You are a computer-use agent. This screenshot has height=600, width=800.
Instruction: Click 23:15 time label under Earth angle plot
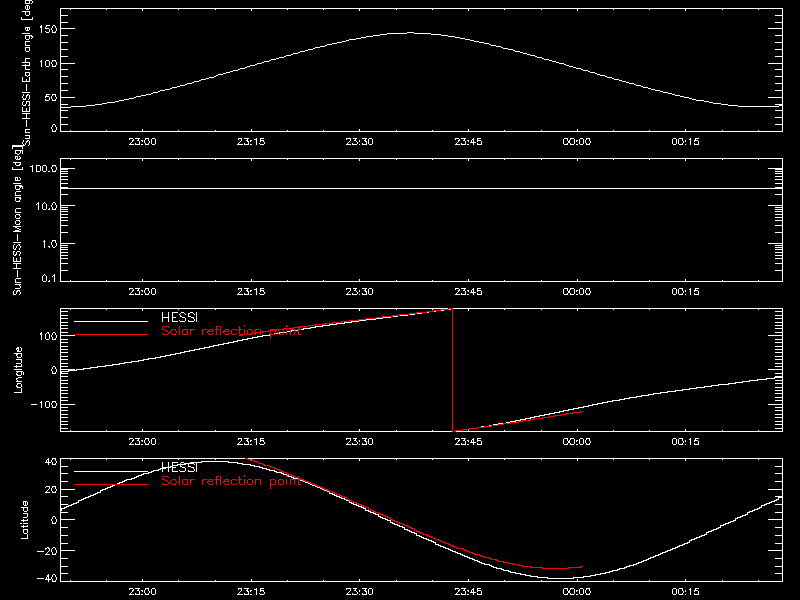click(x=251, y=141)
